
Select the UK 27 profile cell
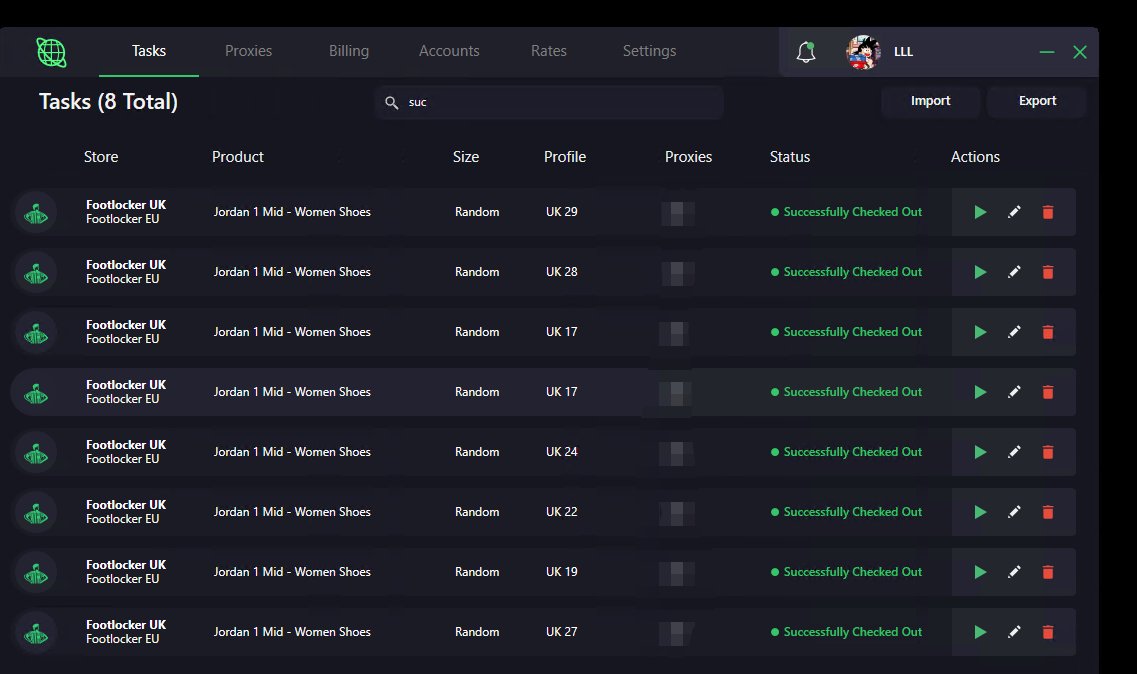coord(561,632)
